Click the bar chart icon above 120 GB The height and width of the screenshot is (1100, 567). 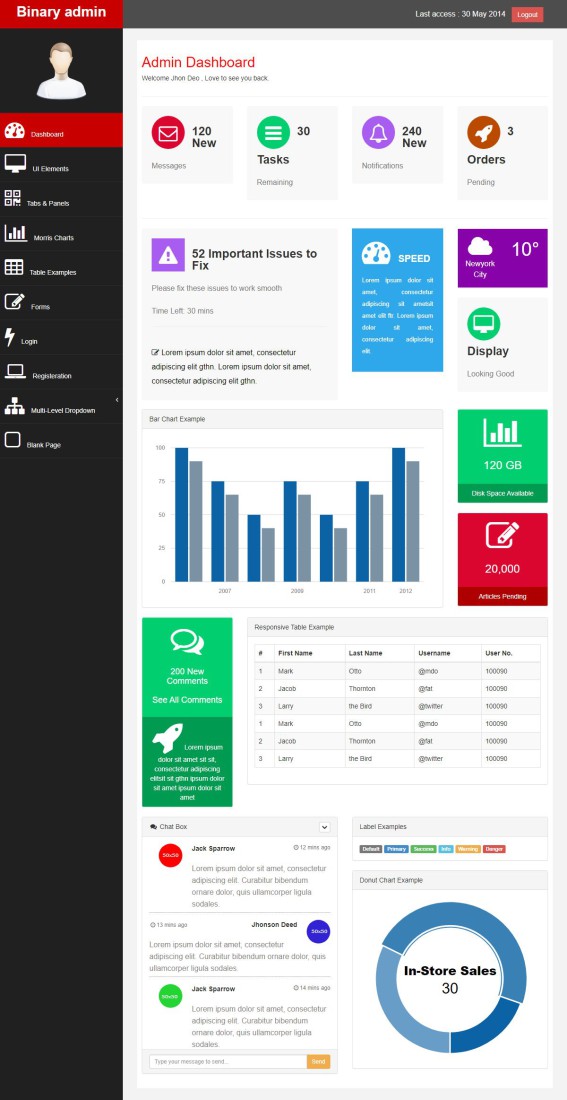click(502, 433)
